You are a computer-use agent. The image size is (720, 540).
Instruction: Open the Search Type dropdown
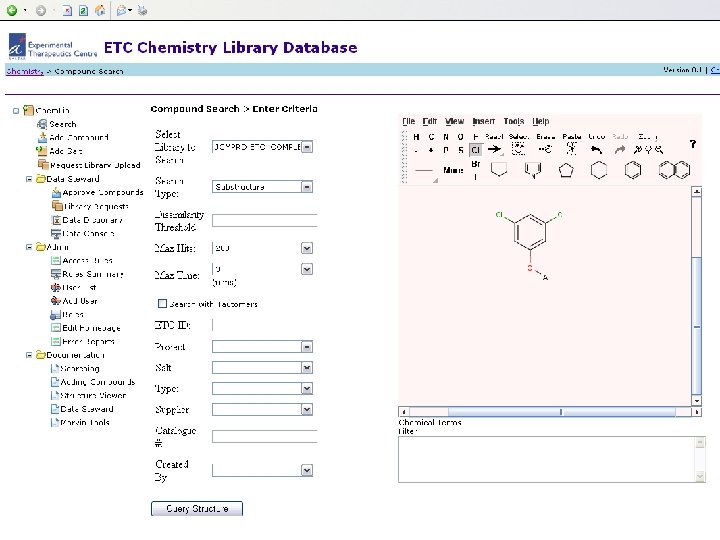307,187
